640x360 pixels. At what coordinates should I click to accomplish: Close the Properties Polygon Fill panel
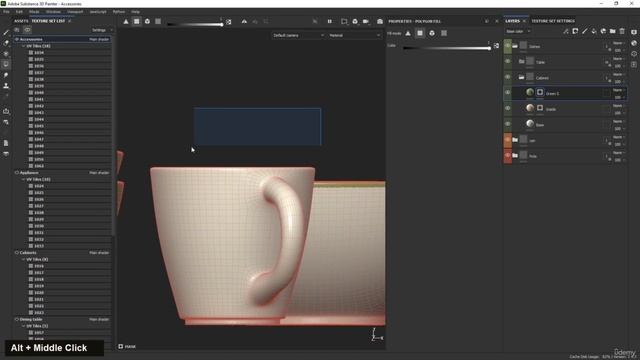pyautogui.click(x=497, y=21)
